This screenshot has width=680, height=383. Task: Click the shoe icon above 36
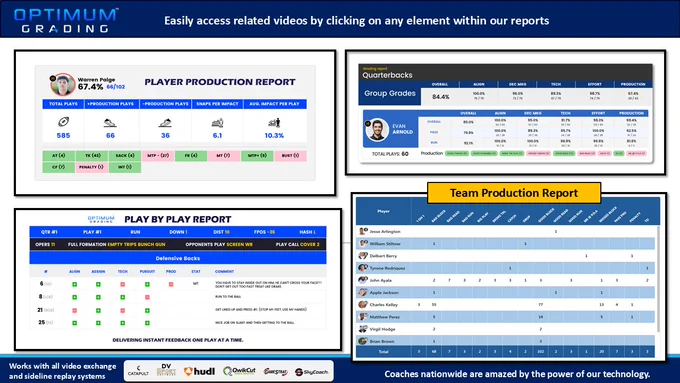165,123
